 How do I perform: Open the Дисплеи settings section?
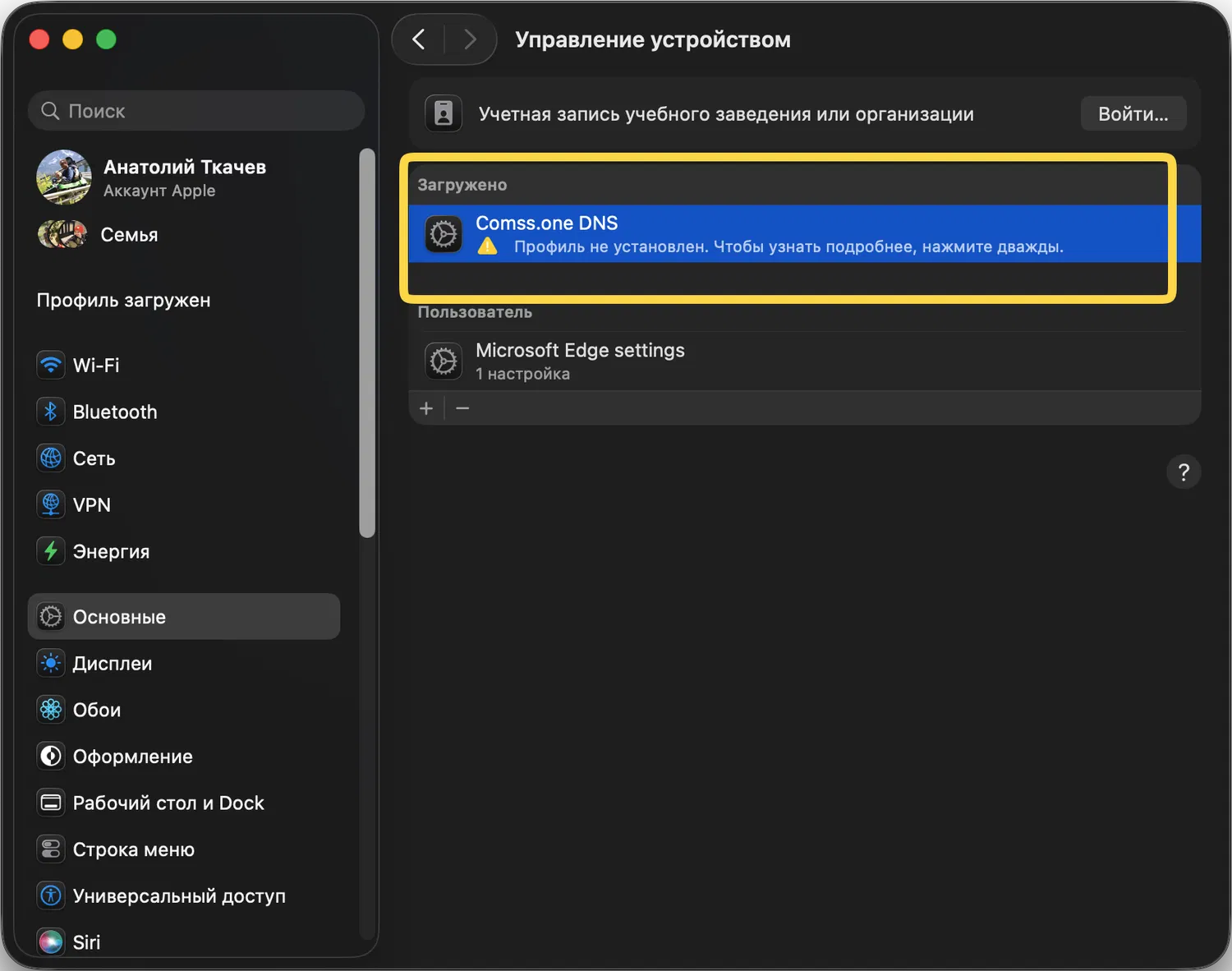[113, 664]
